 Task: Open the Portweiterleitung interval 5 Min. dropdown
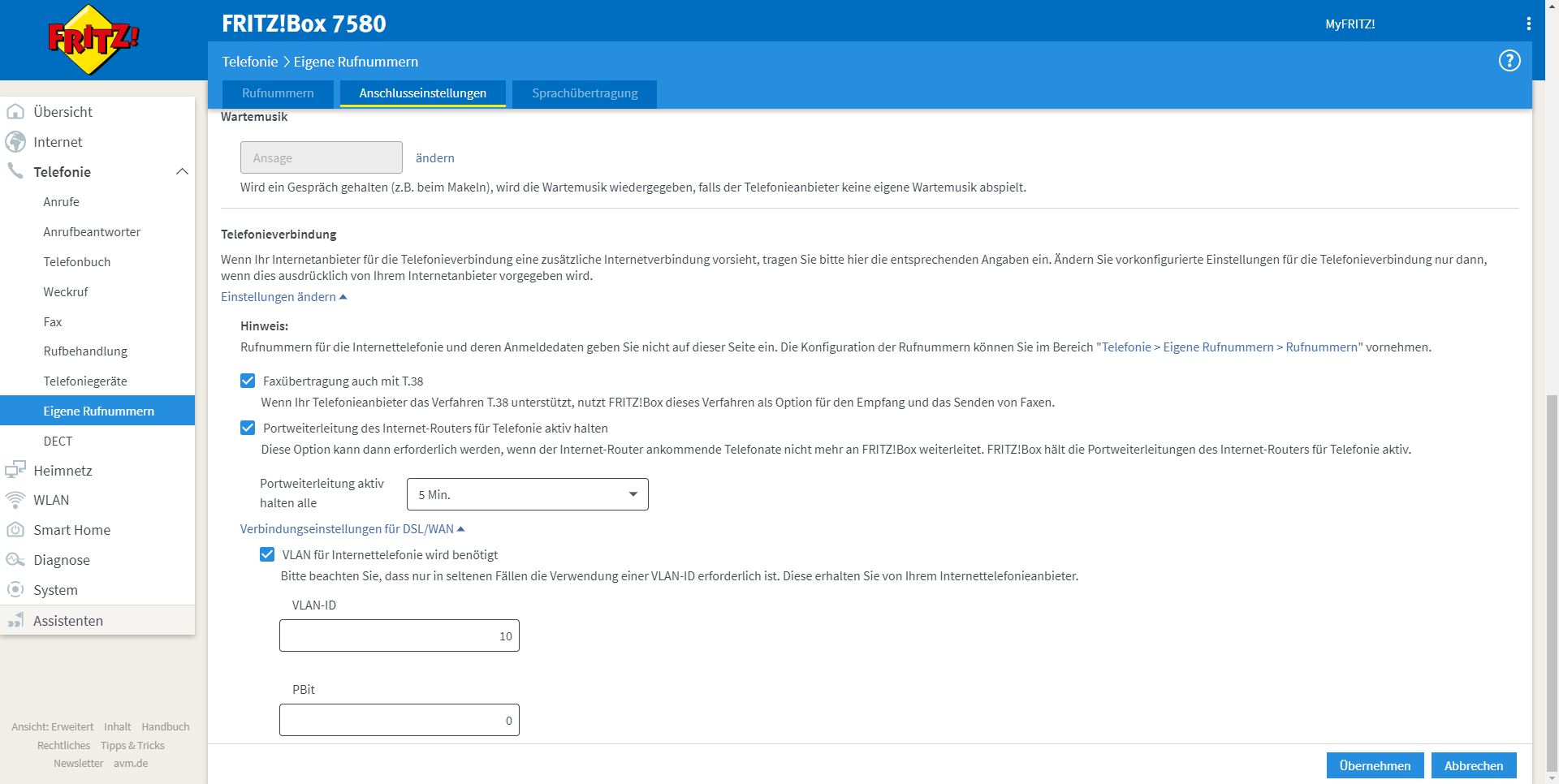[x=528, y=494]
